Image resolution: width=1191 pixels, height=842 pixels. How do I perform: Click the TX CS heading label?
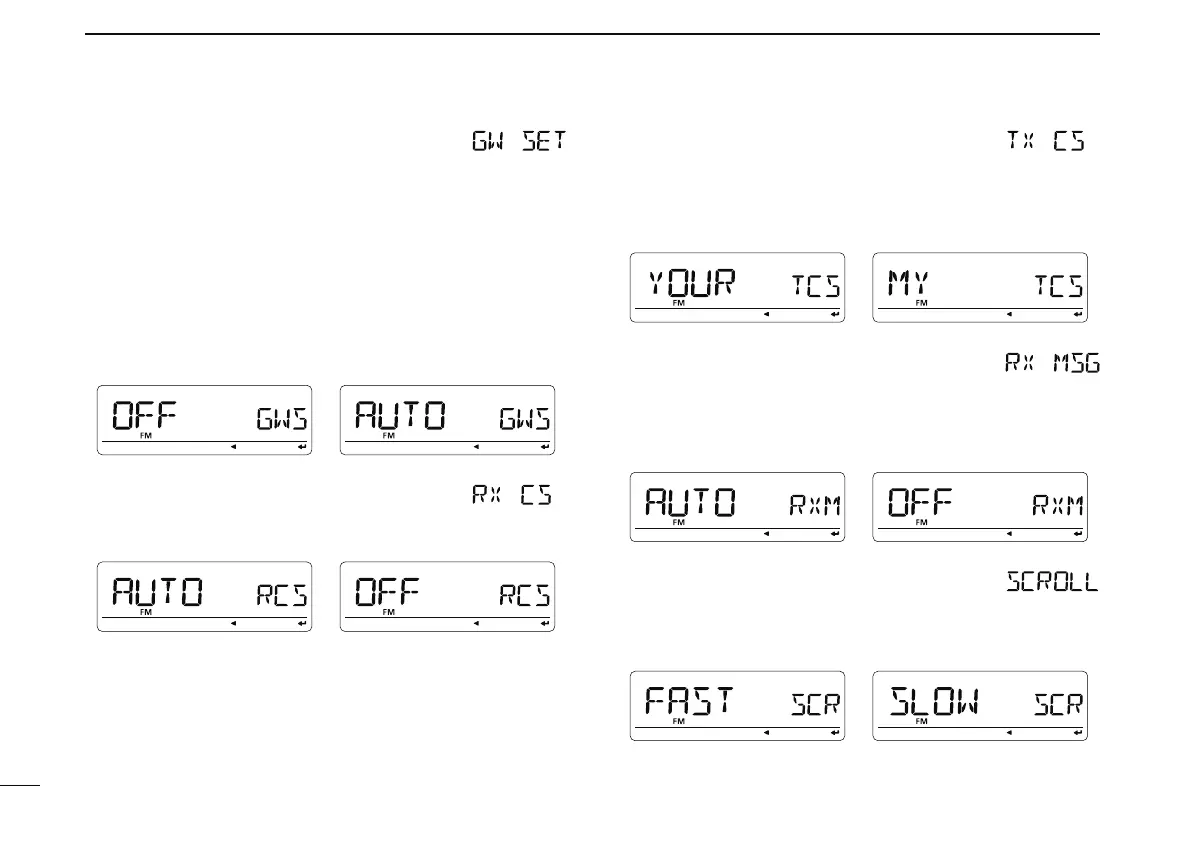(1046, 143)
